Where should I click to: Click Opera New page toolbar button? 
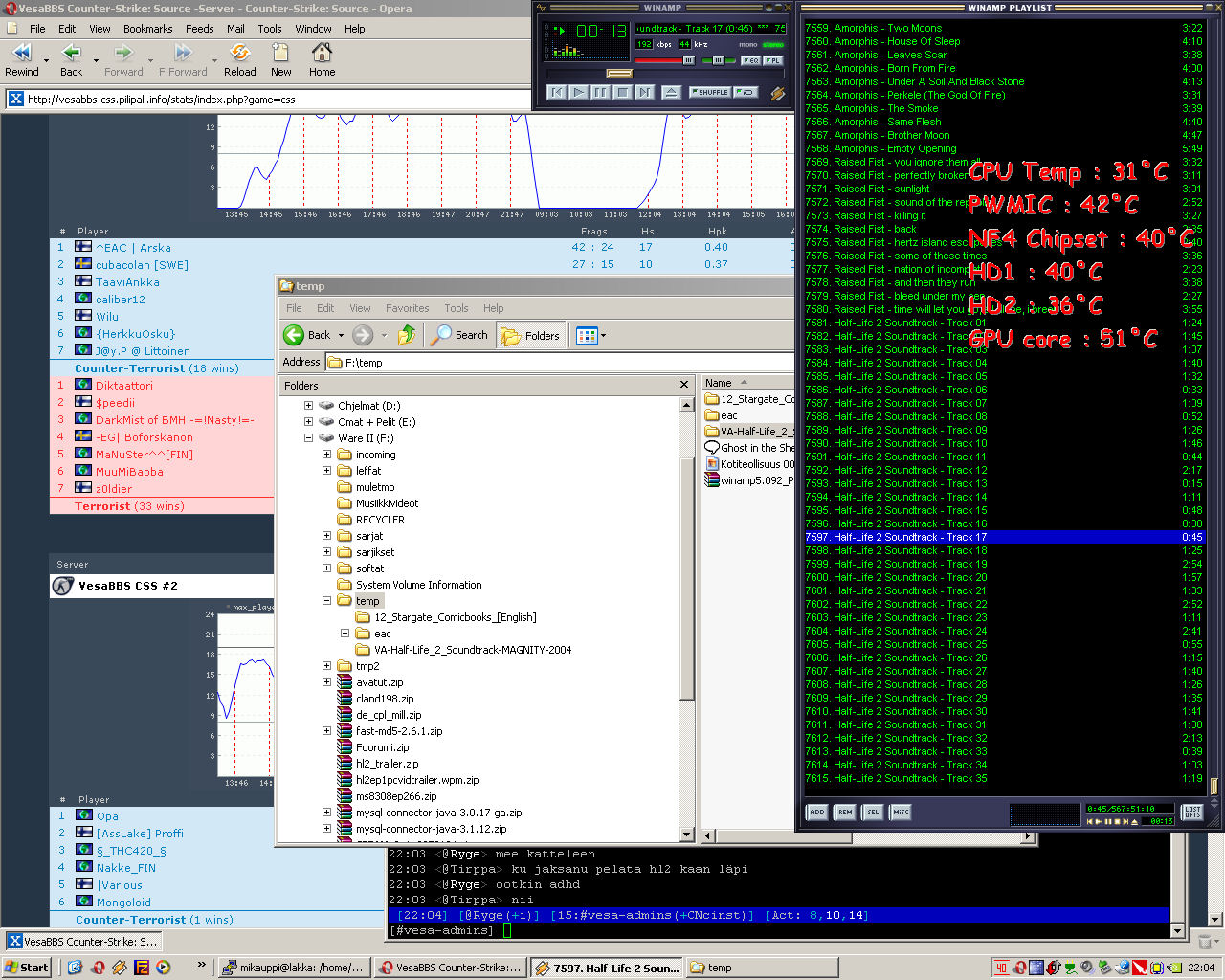pos(280,59)
